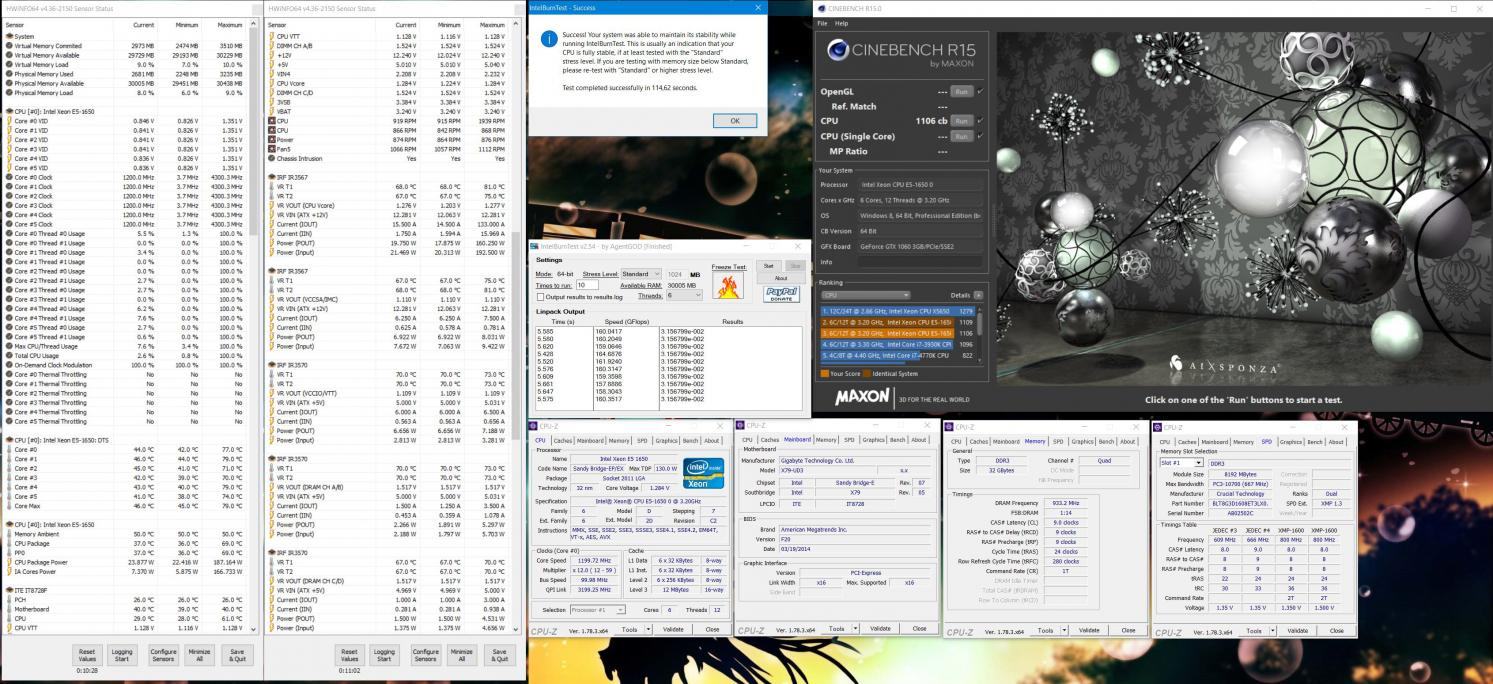
Task: Click the Details plus icon in Ranking
Action: pyautogui.click(x=978, y=295)
